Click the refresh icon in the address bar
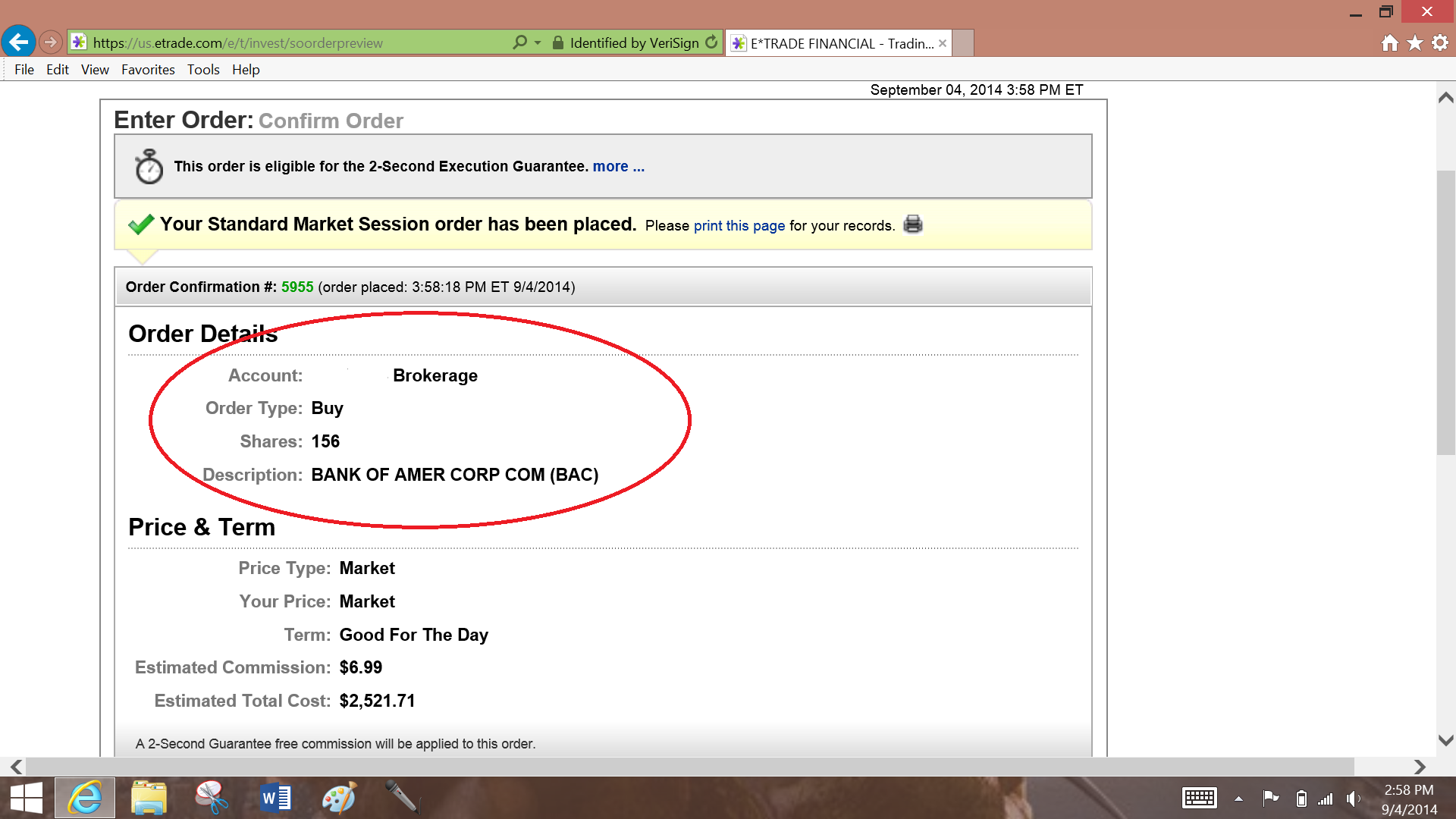This screenshot has height=819, width=1456. (x=711, y=42)
